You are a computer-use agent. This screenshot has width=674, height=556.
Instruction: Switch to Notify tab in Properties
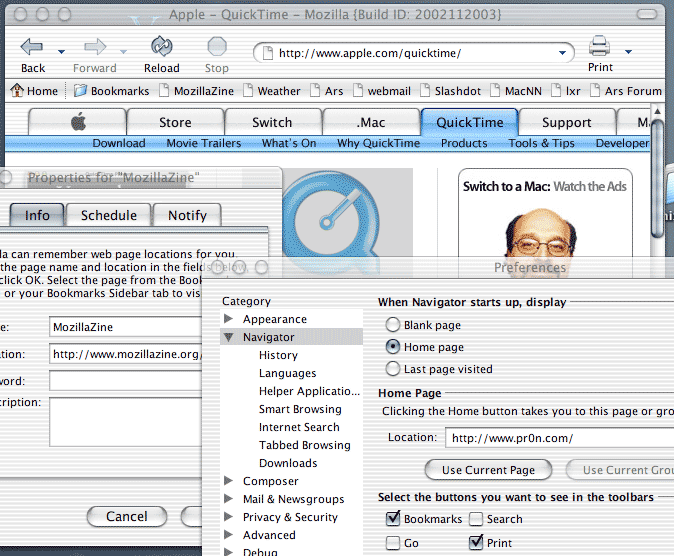(x=187, y=215)
